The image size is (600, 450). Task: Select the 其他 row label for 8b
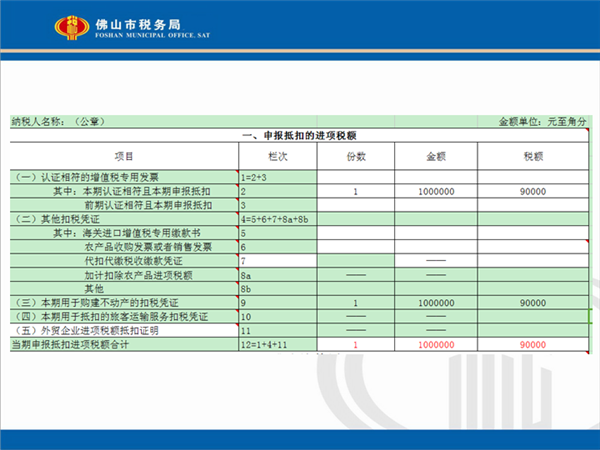124,289
